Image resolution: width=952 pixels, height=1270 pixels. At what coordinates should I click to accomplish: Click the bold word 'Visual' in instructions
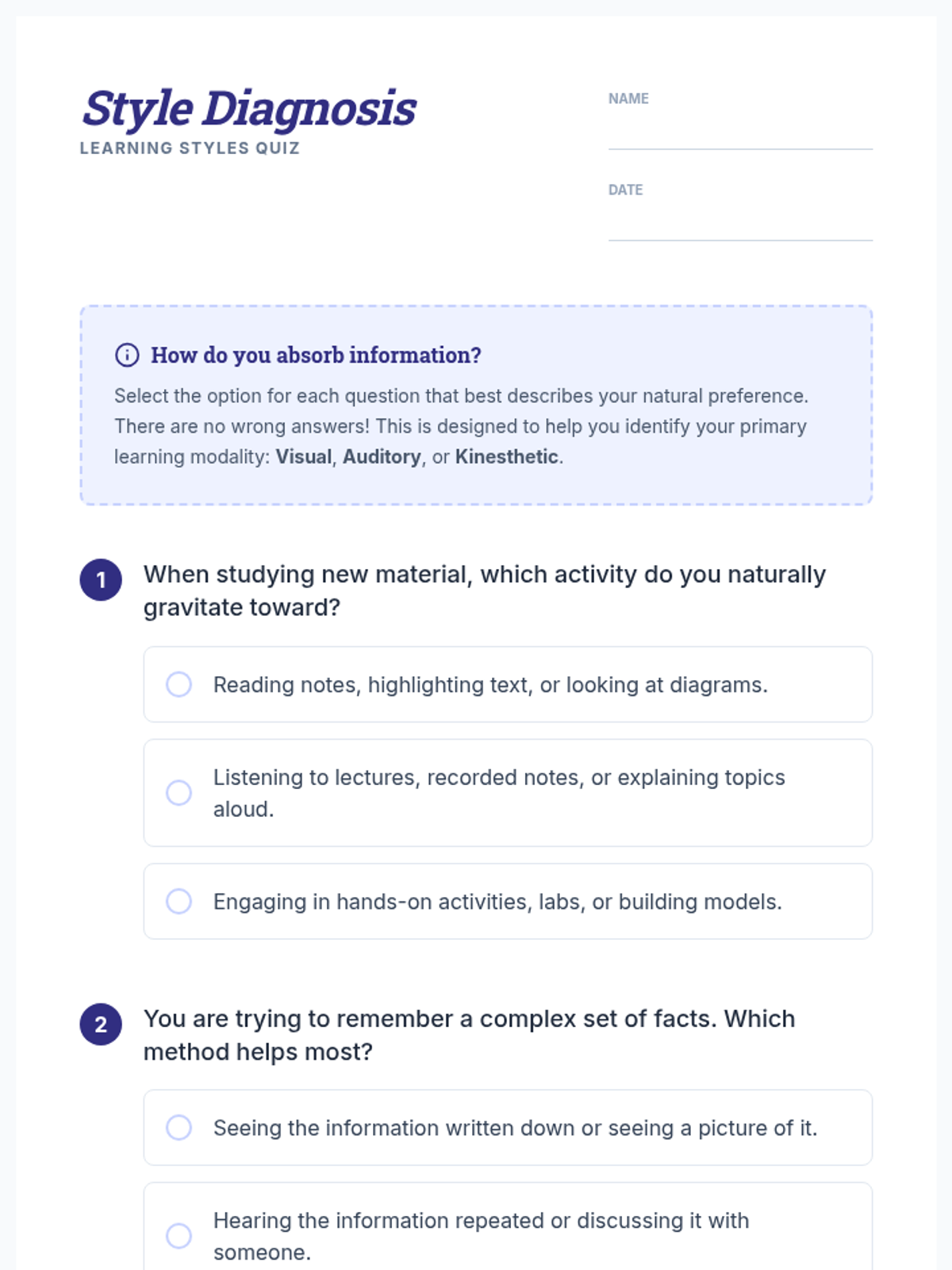303,457
